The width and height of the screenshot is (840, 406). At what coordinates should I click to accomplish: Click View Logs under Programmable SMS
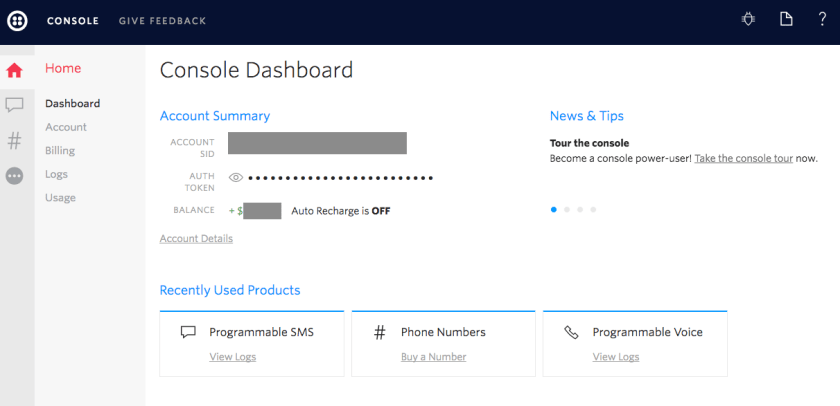pos(232,357)
